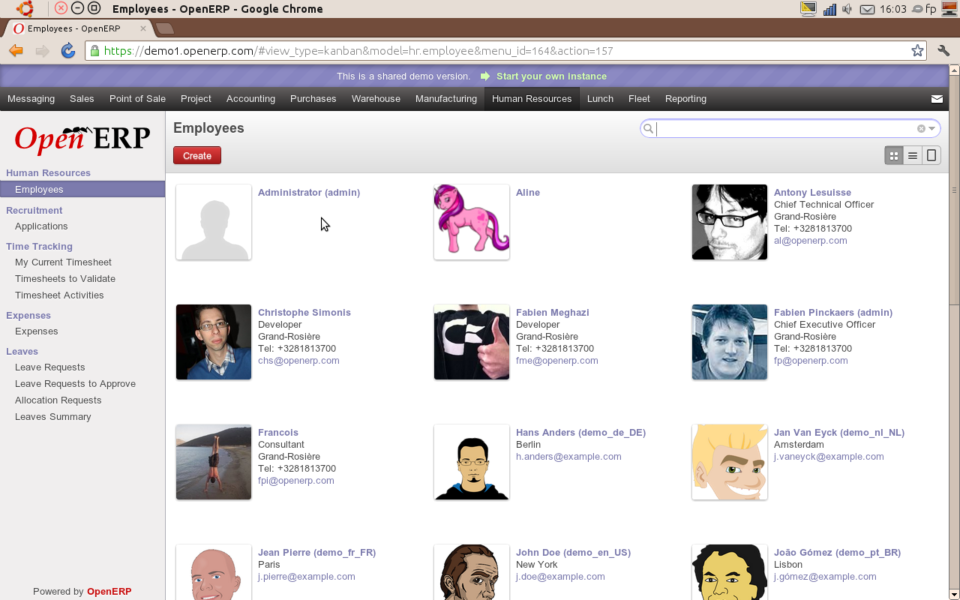Expand the search options dropdown arrow
The height and width of the screenshot is (600, 960).
point(932,129)
